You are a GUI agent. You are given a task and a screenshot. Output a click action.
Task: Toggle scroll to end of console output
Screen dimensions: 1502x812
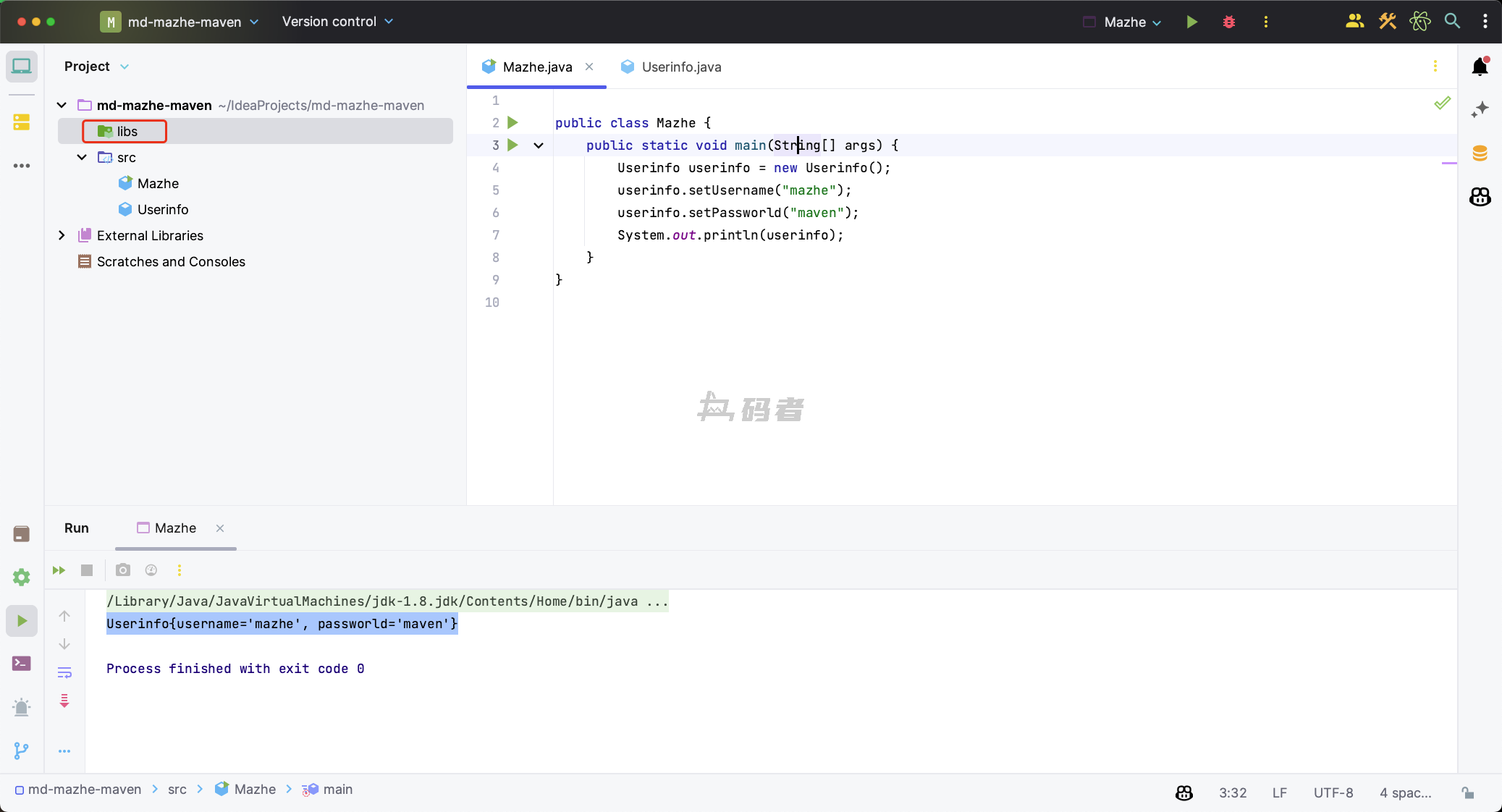[64, 701]
